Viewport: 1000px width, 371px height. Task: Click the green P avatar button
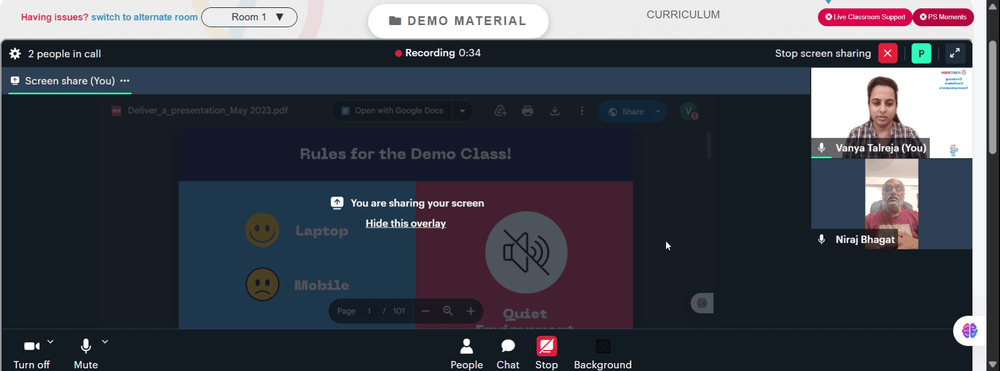tap(921, 54)
